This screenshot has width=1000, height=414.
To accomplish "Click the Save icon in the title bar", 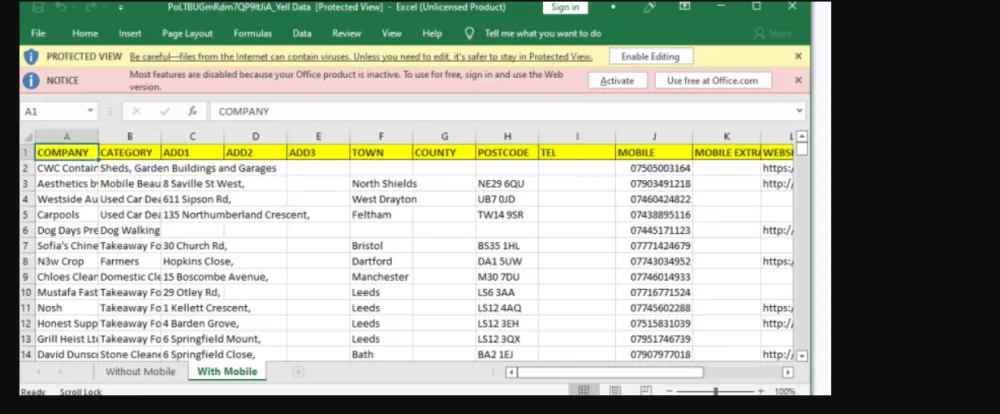I will (x=38, y=7).
